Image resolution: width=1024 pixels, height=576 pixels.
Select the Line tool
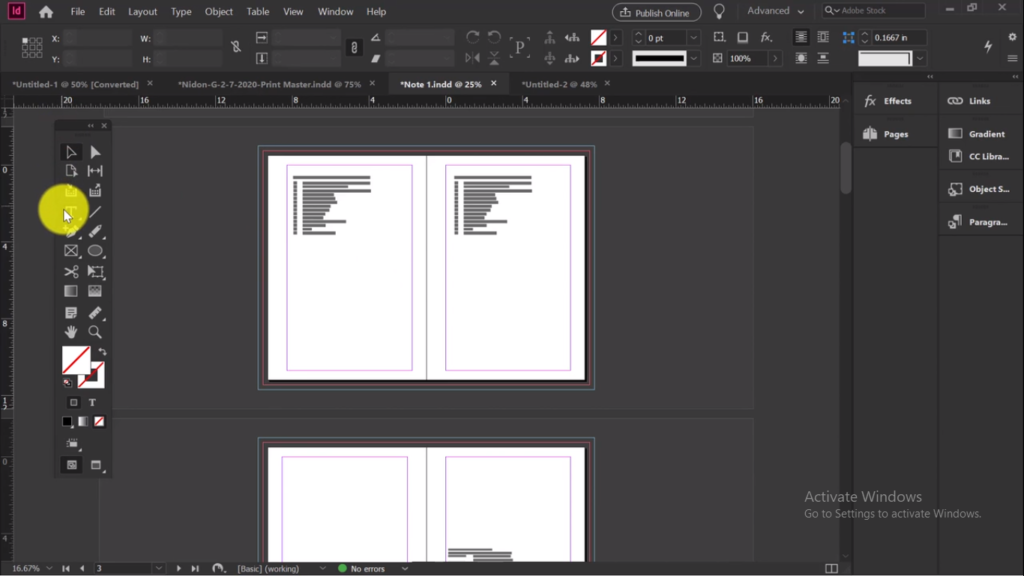tap(95, 212)
